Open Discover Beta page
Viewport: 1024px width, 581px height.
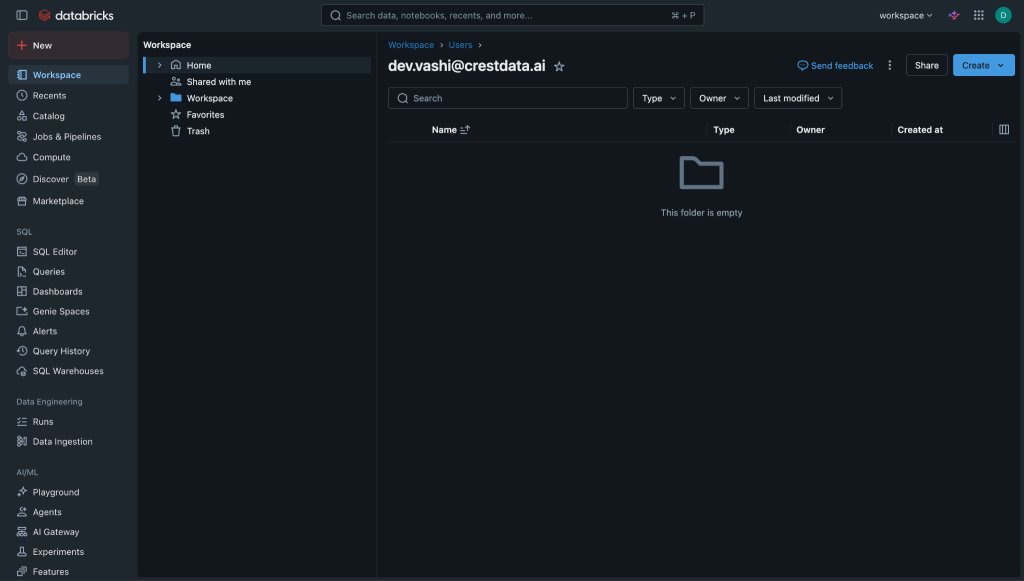pyautogui.click(x=68, y=179)
